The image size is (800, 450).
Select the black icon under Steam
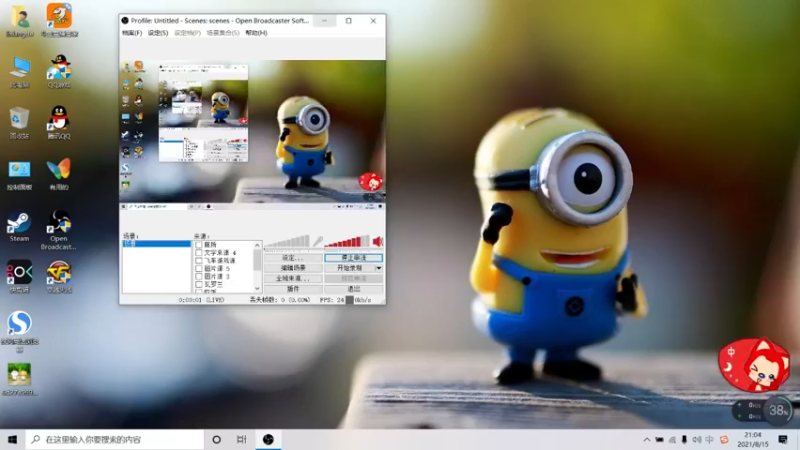(x=19, y=277)
